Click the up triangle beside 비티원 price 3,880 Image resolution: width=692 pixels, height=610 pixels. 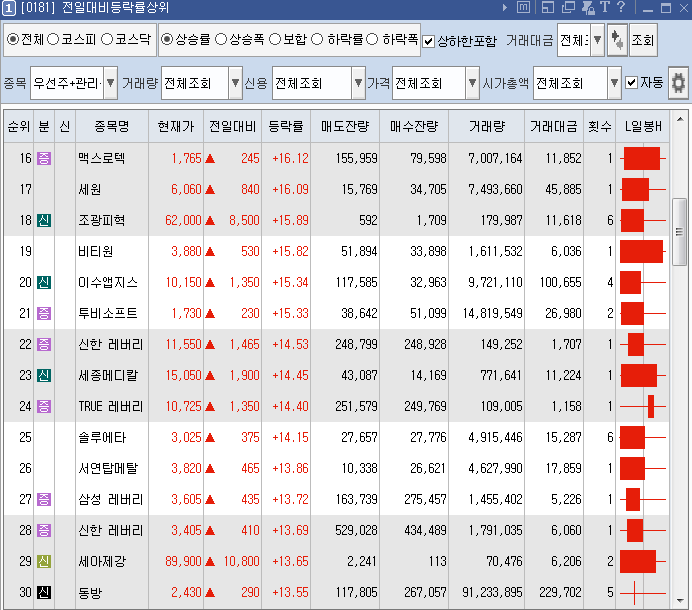click(x=210, y=252)
